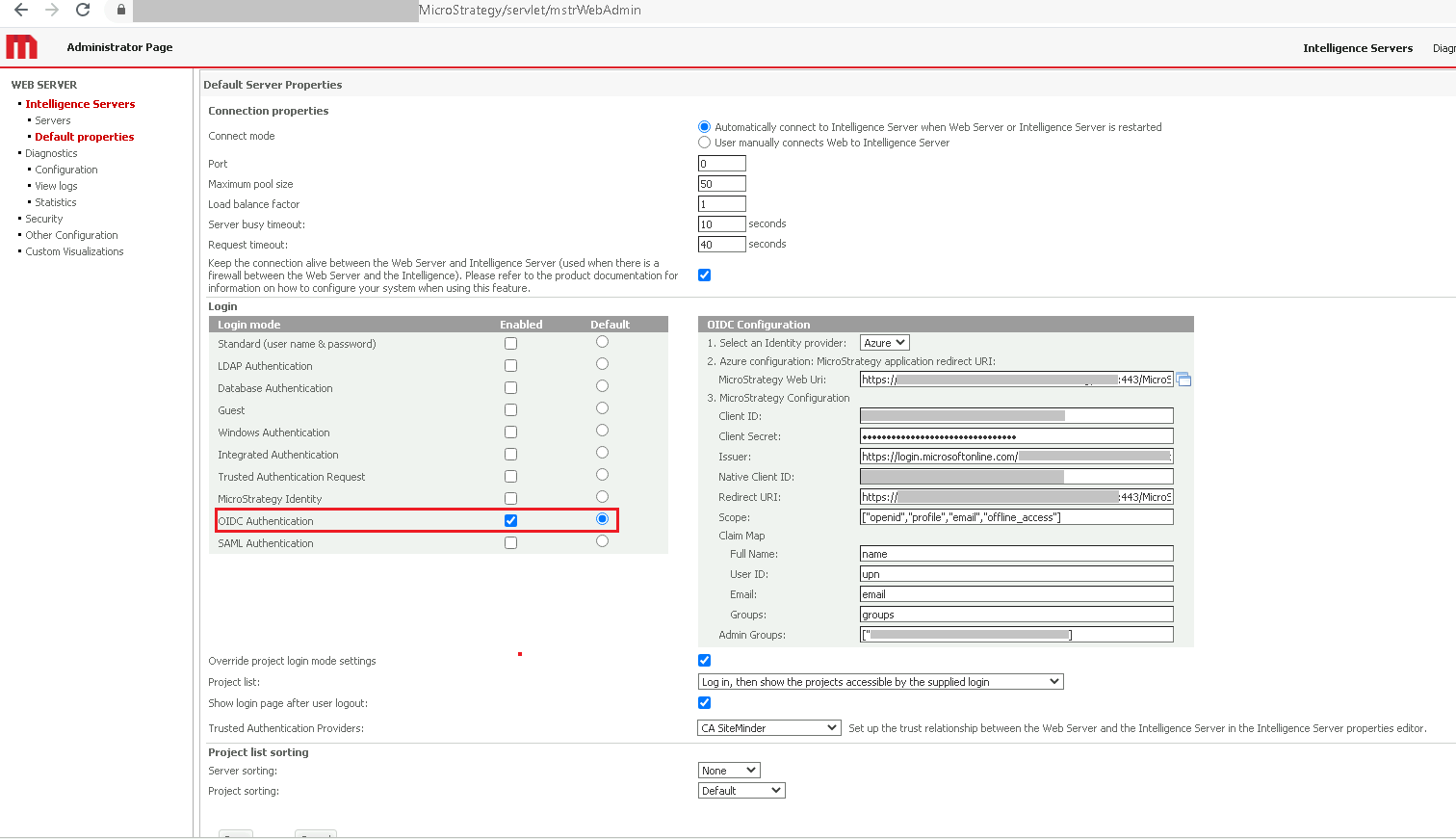Uncheck Override project login mode settings
The height and width of the screenshot is (839, 1456).
pos(704,661)
